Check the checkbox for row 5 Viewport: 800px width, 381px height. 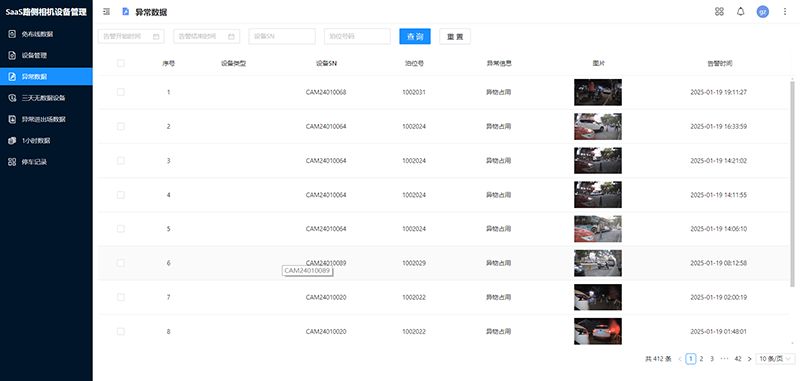[x=120, y=229]
